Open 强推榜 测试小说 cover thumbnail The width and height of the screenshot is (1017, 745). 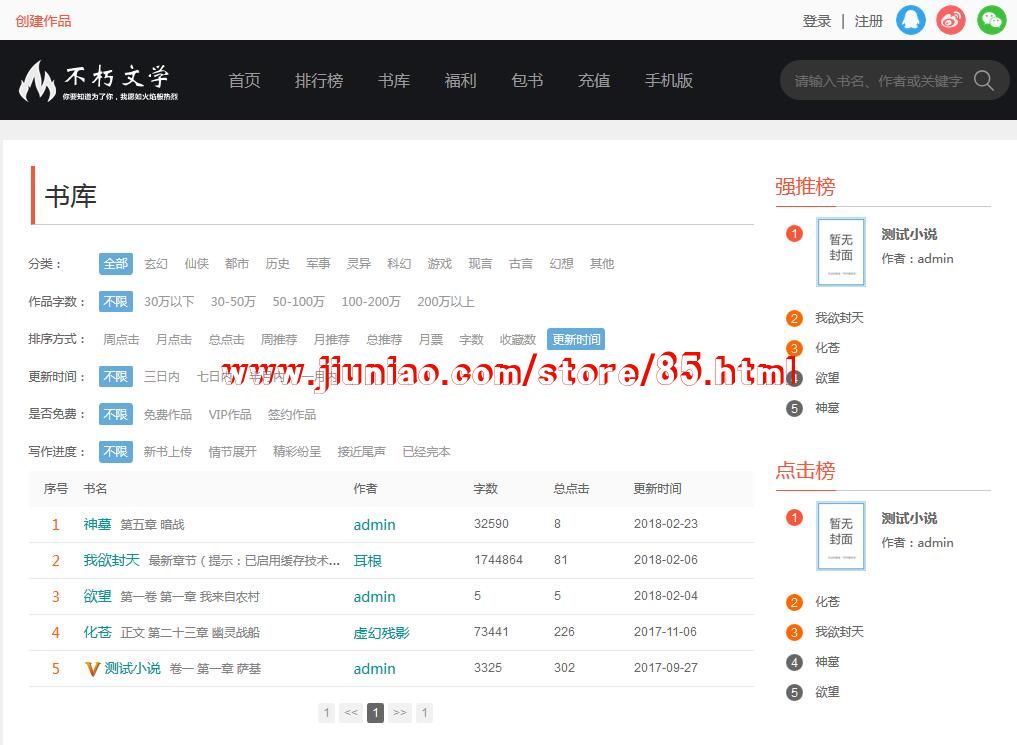840,252
